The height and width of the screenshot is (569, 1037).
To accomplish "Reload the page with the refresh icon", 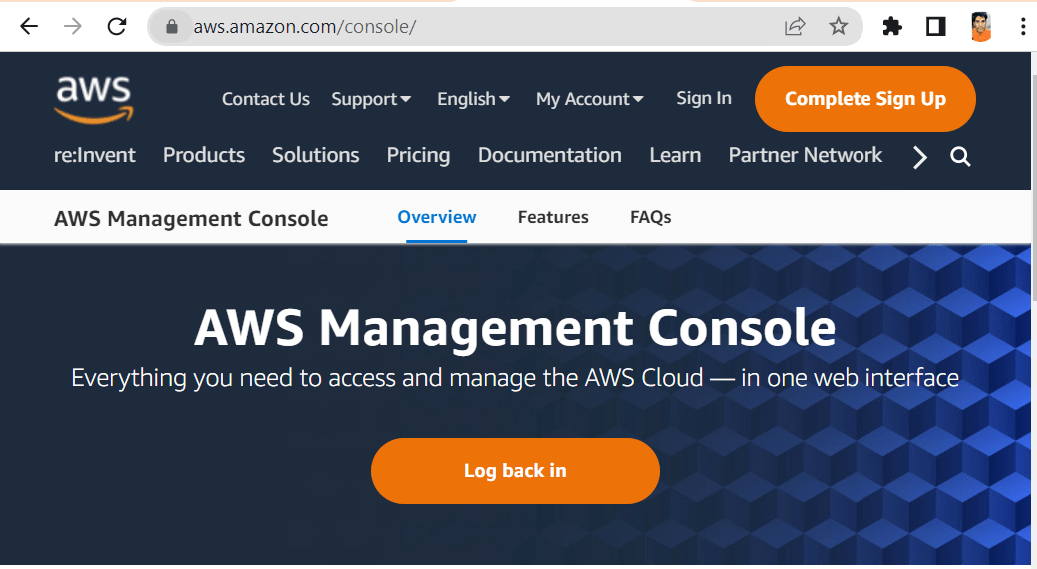I will (x=117, y=27).
